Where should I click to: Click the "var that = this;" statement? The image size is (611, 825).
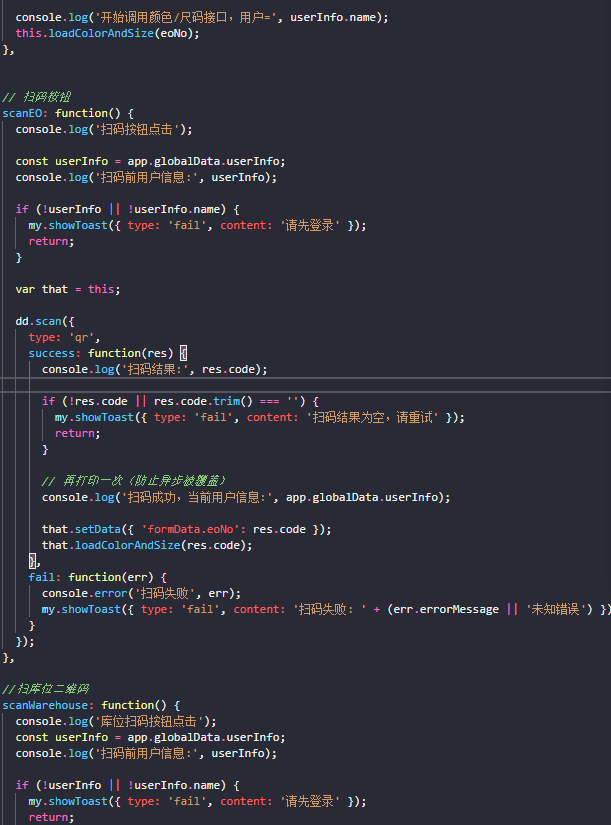pos(68,289)
